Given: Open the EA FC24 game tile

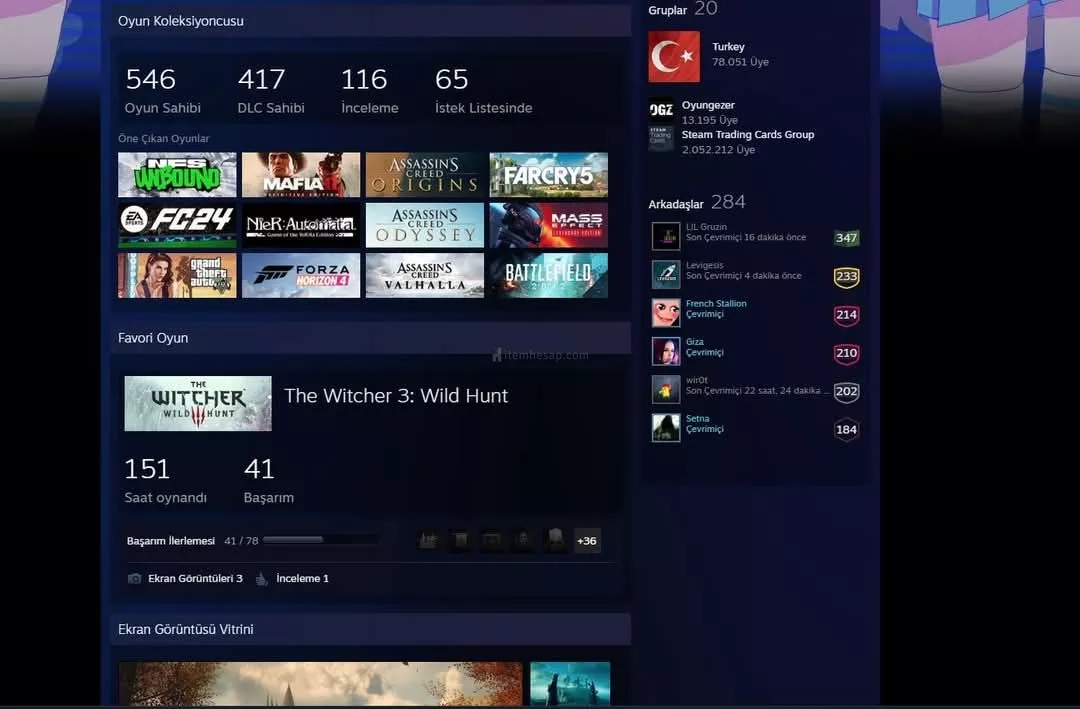Looking at the screenshot, I should click(x=177, y=225).
